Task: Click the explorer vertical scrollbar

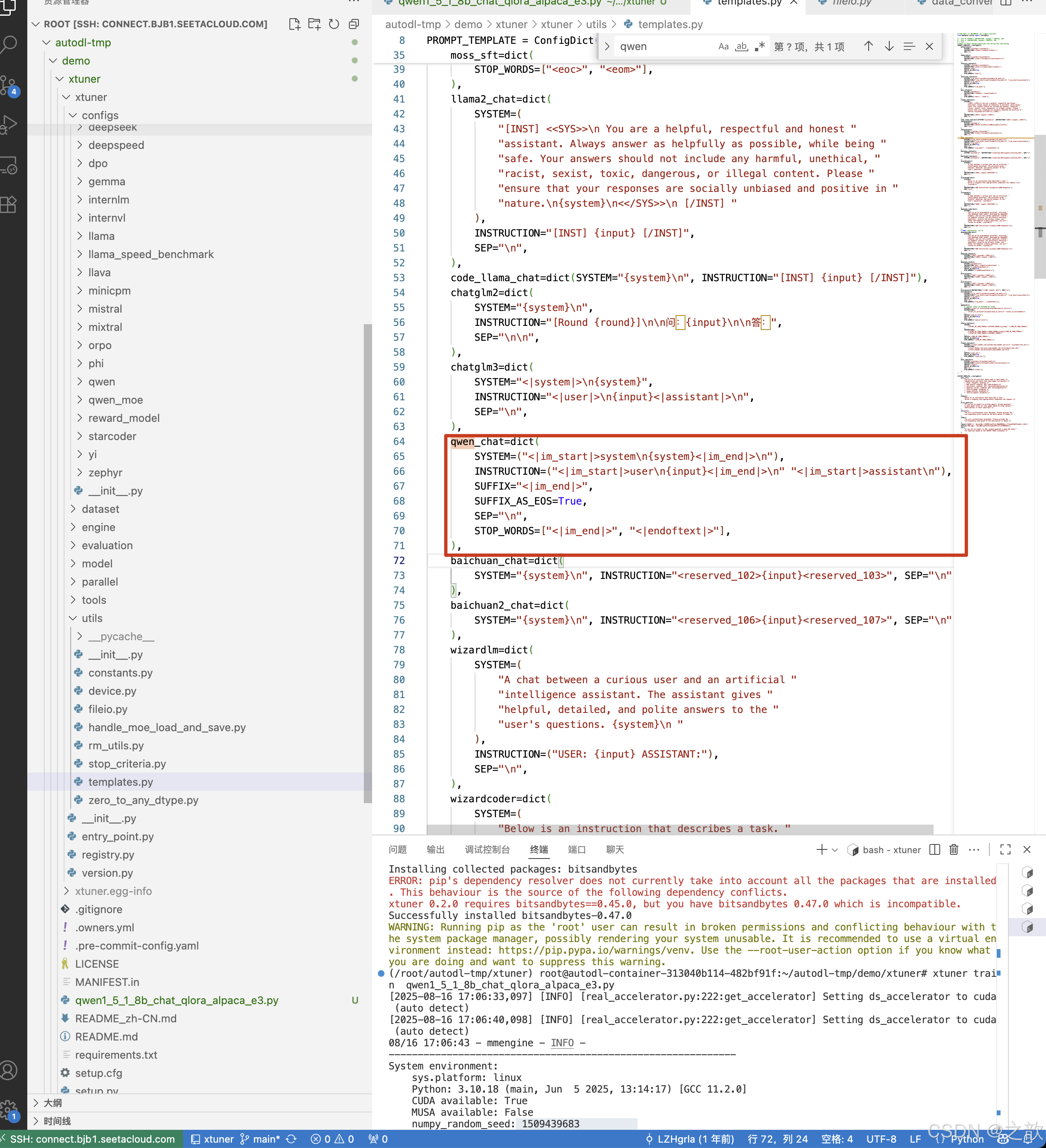Action: pos(368,563)
